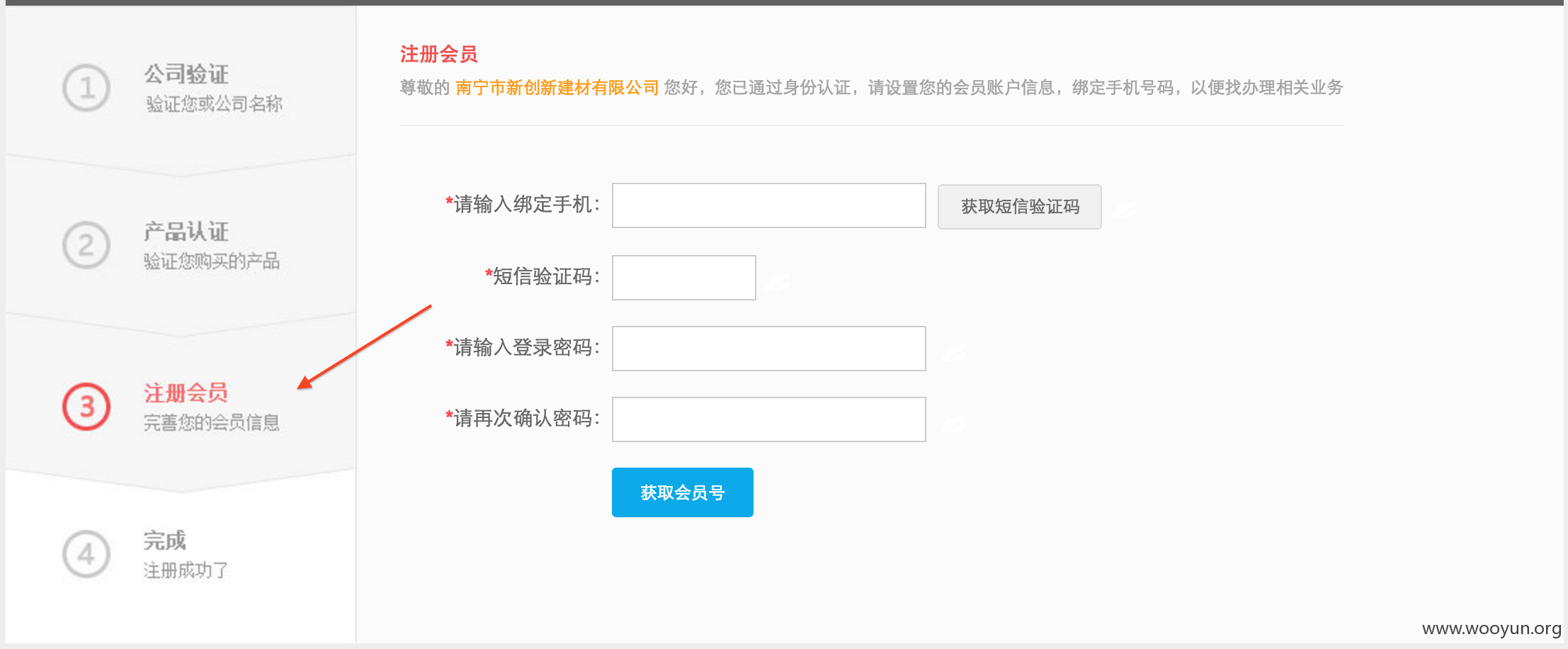Click the step 2 circle icon
This screenshot has height=649, width=1568.
[x=86, y=245]
